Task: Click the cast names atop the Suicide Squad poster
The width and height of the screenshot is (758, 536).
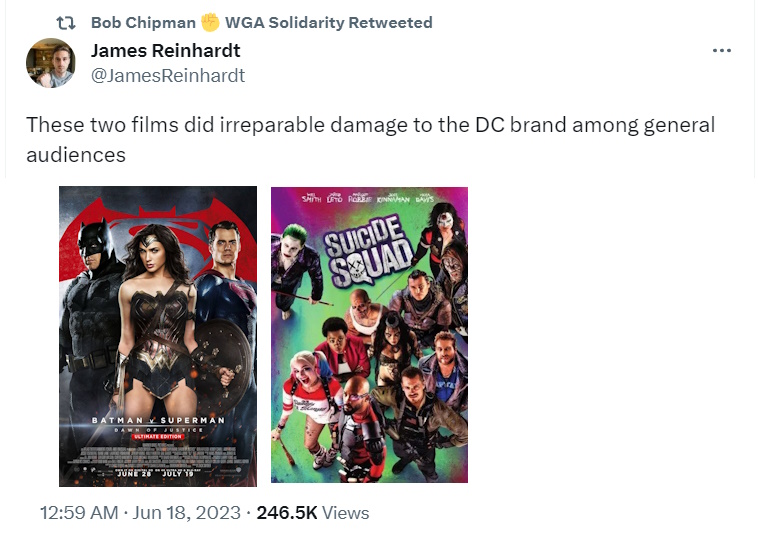Action: 369,198
